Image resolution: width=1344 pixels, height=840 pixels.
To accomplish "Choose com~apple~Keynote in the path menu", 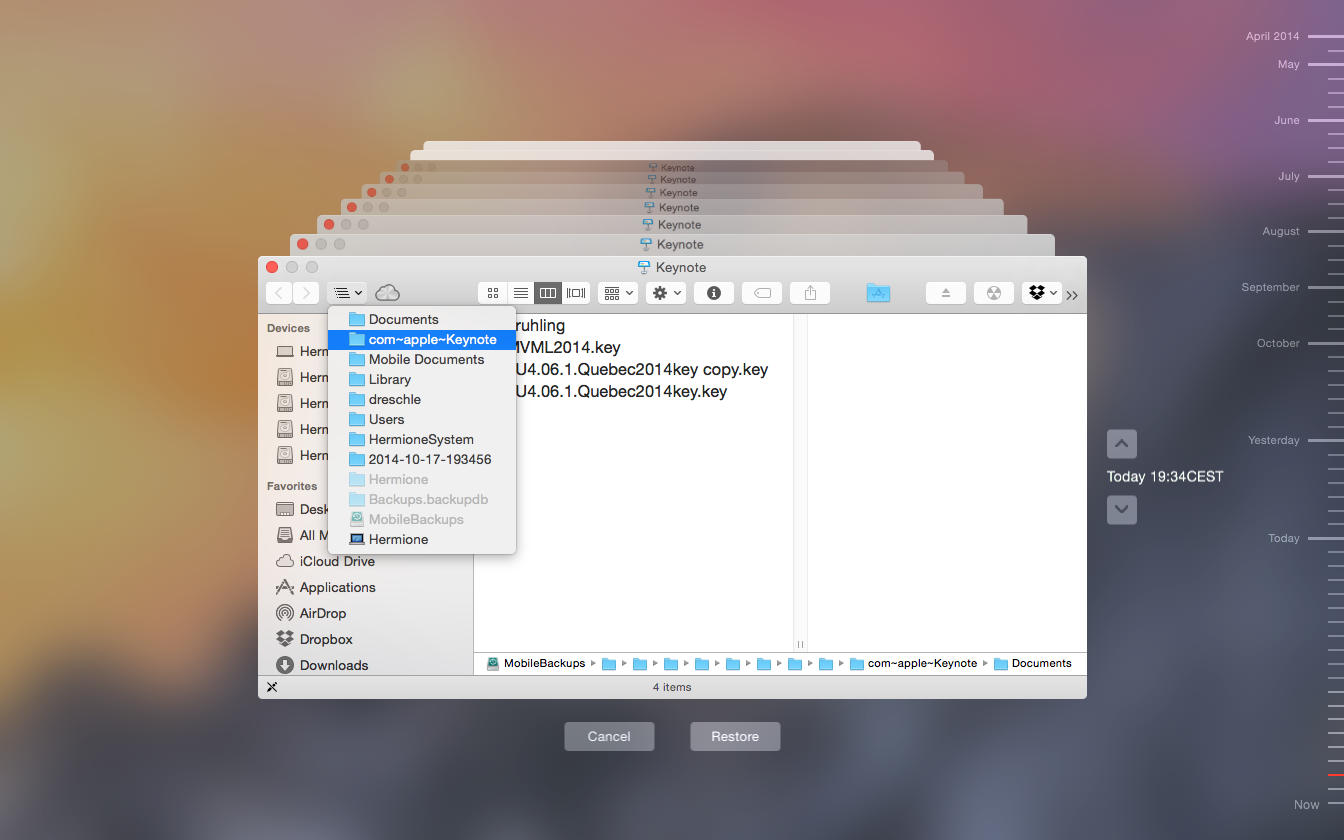I will tap(422, 339).
